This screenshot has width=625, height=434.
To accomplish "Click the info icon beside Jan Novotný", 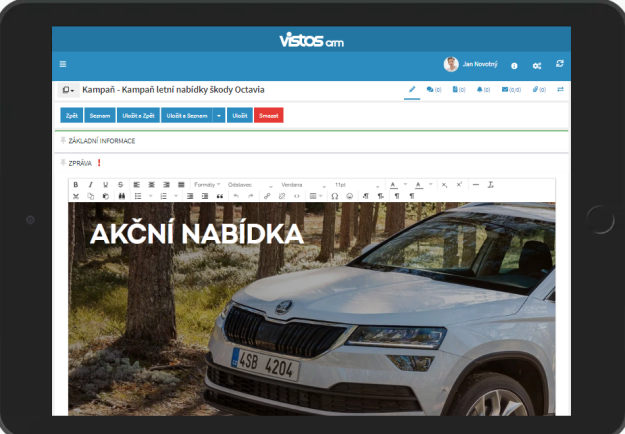I will pyautogui.click(x=514, y=65).
